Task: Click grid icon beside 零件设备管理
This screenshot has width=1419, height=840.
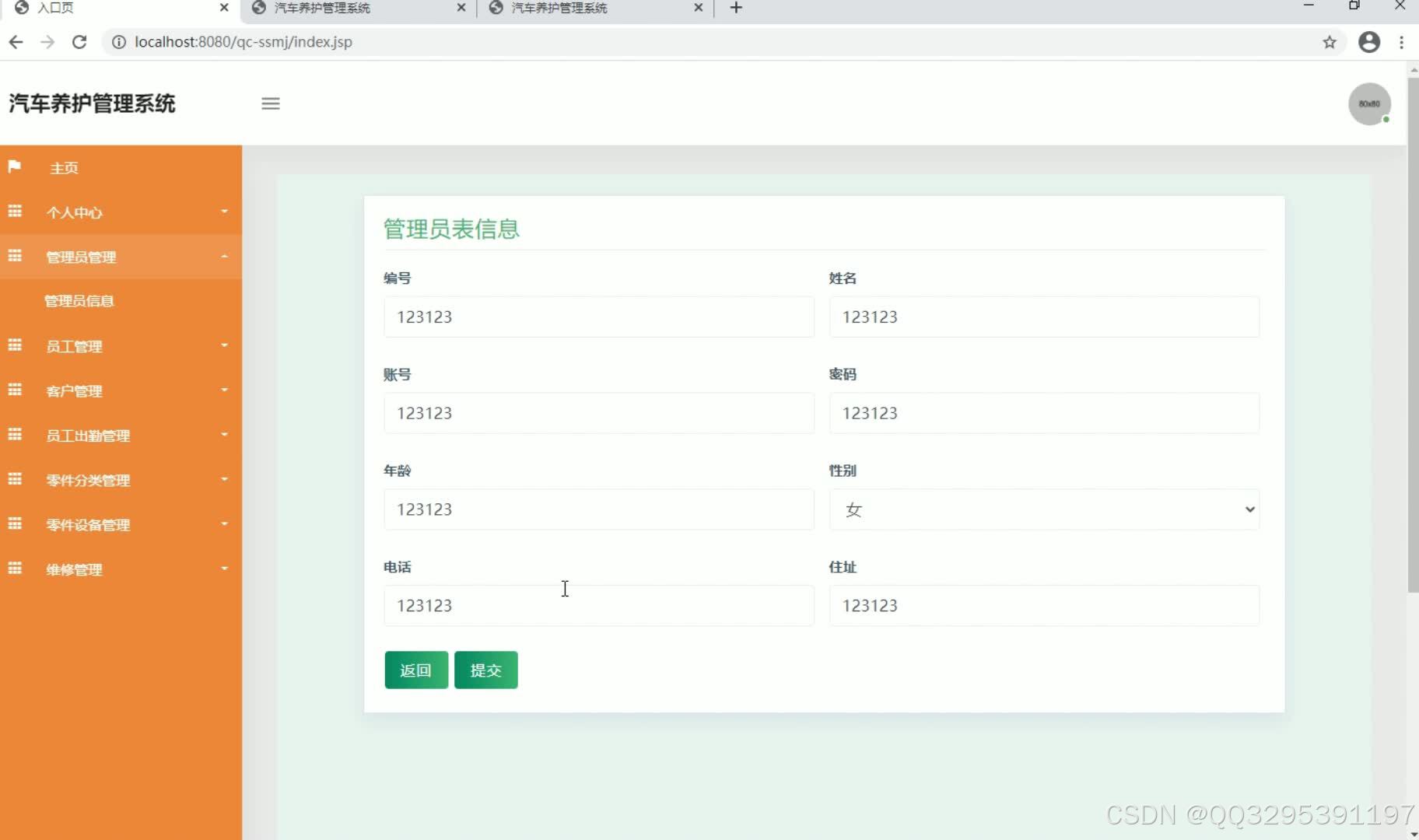Action: (15, 524)
